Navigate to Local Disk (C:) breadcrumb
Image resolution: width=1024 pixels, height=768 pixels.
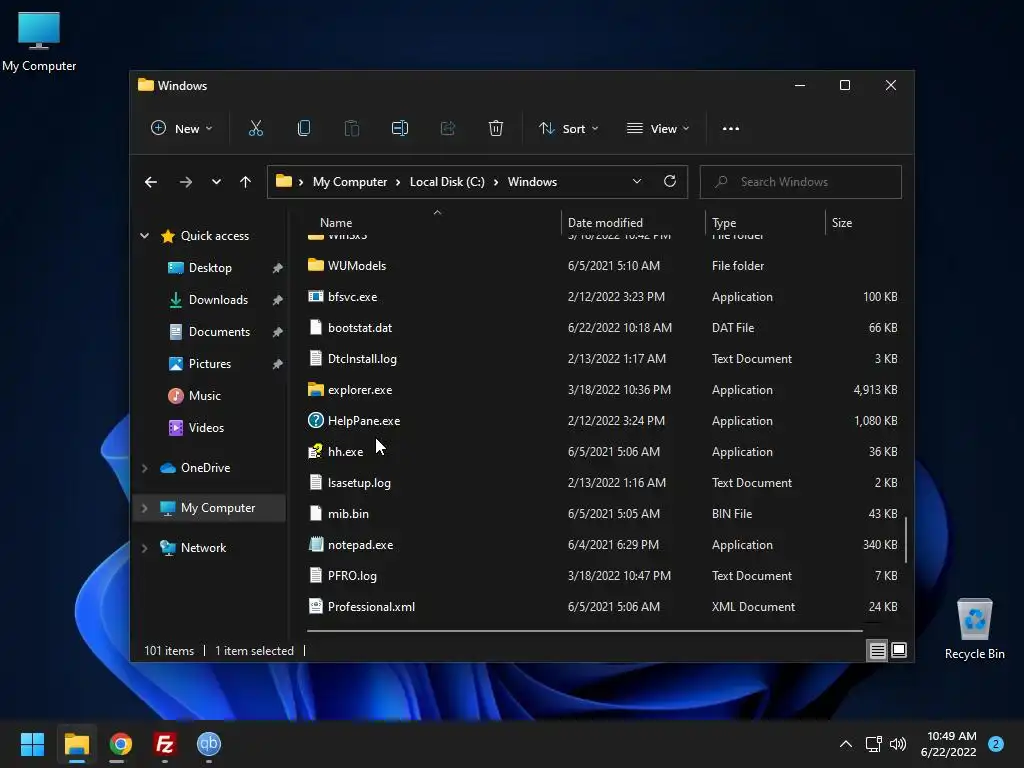(x=447, y=182)
